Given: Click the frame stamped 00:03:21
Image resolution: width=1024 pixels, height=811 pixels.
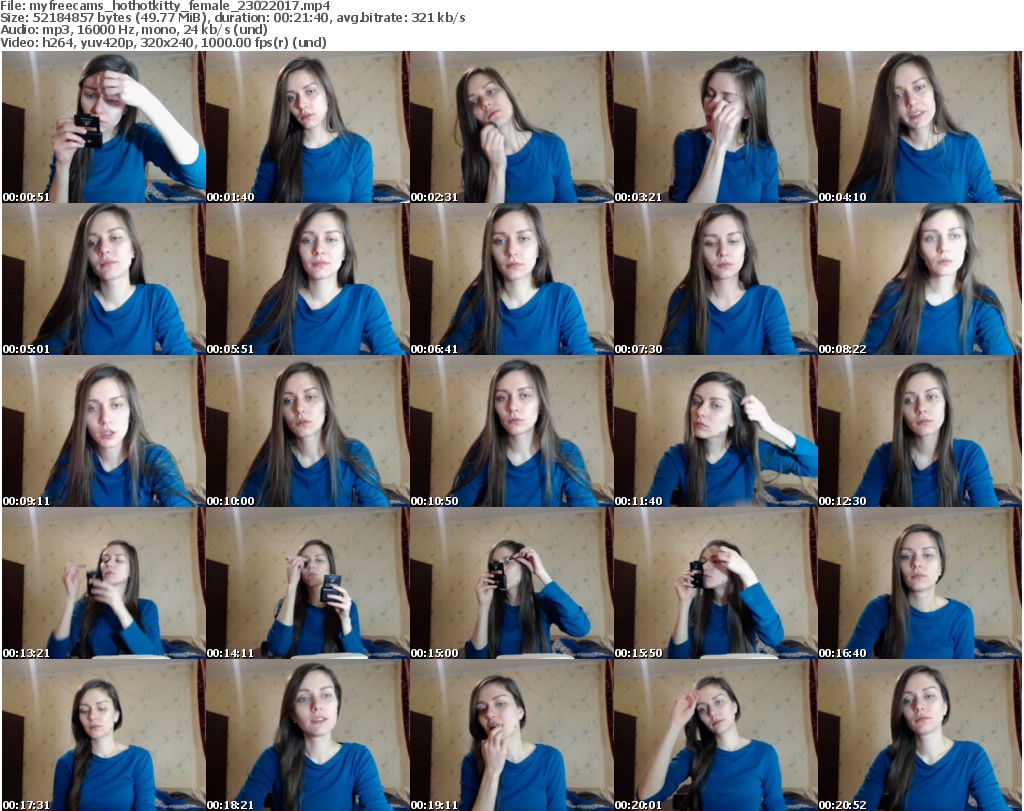Looking at the screenshot, I should pos(715,127).
